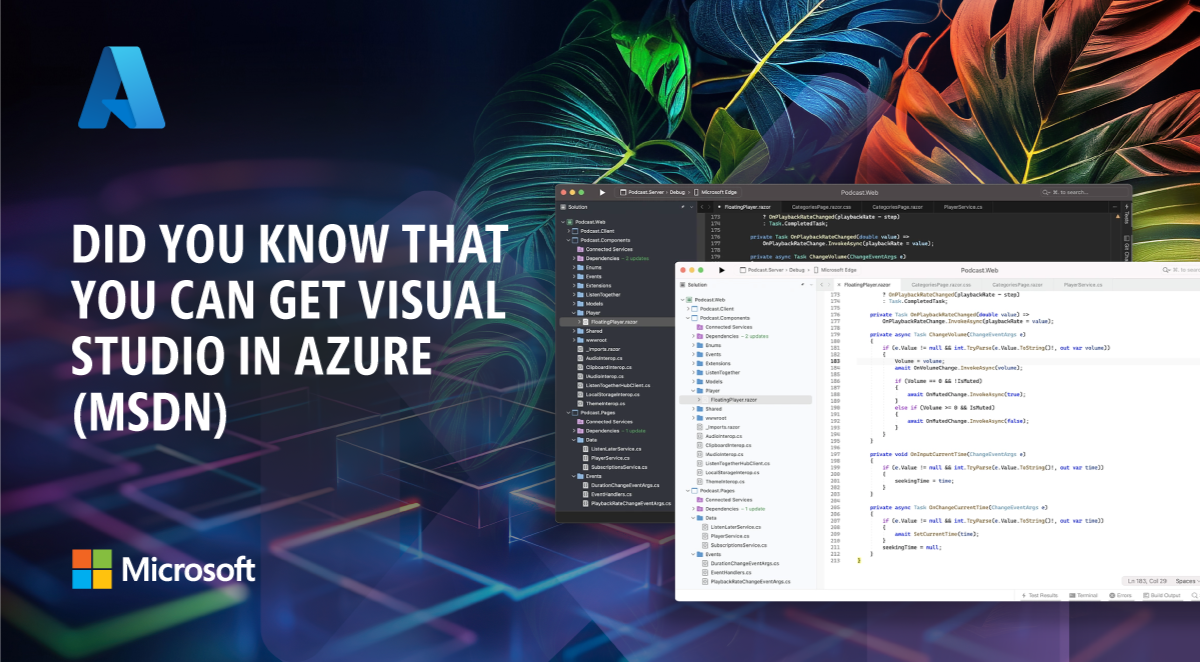This screenshot has height=662, width=1200.
Task: Open ClipboardInterop.cs in dark window tree
Action: coord(610,367)
